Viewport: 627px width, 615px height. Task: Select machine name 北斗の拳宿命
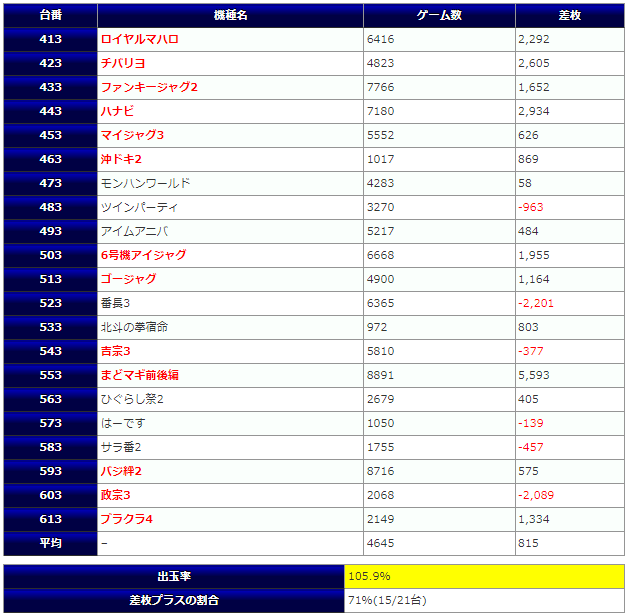(134, 327)
